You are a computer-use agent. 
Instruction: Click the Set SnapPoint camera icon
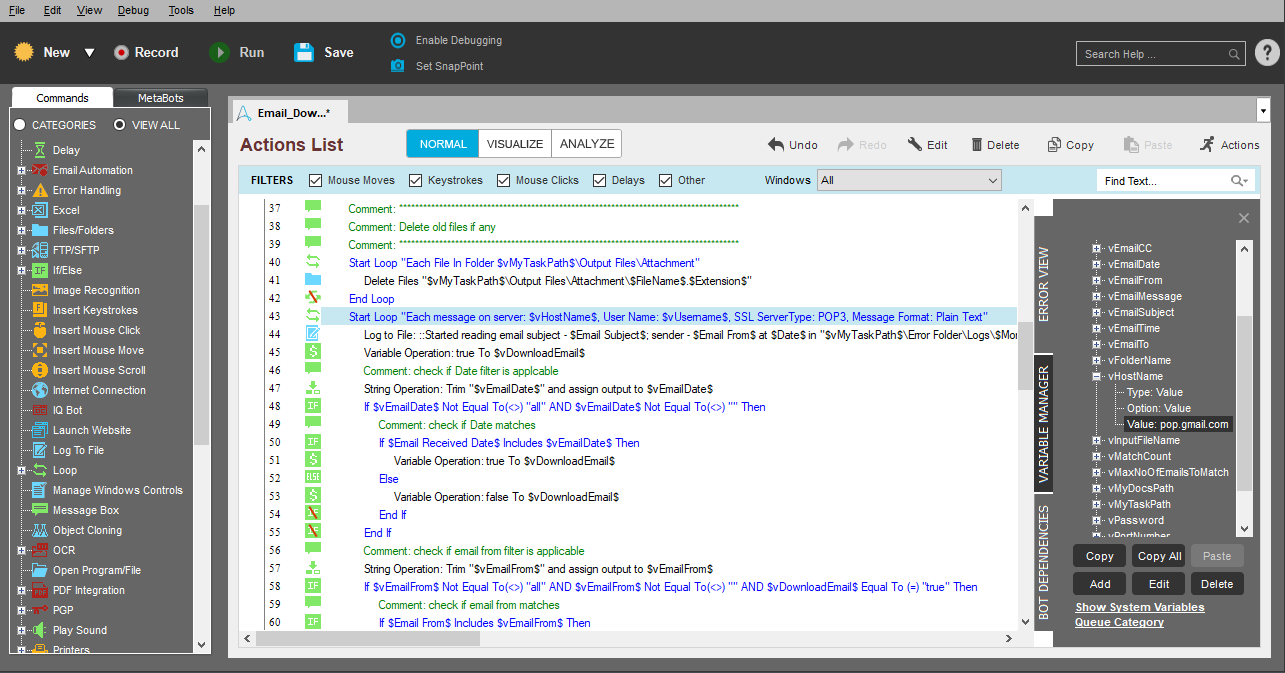[398, 66]
